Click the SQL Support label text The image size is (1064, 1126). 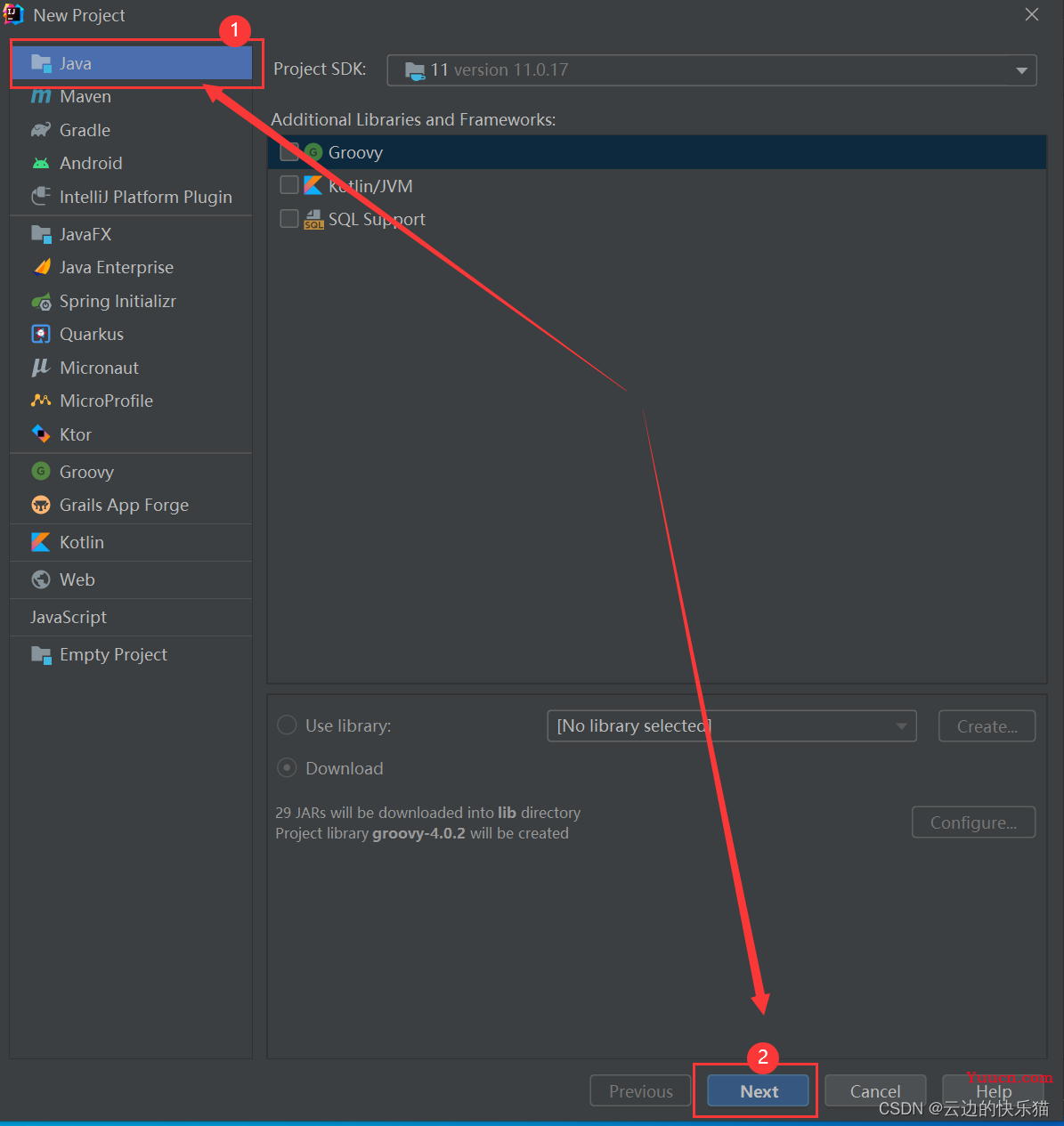click(377, 219)
